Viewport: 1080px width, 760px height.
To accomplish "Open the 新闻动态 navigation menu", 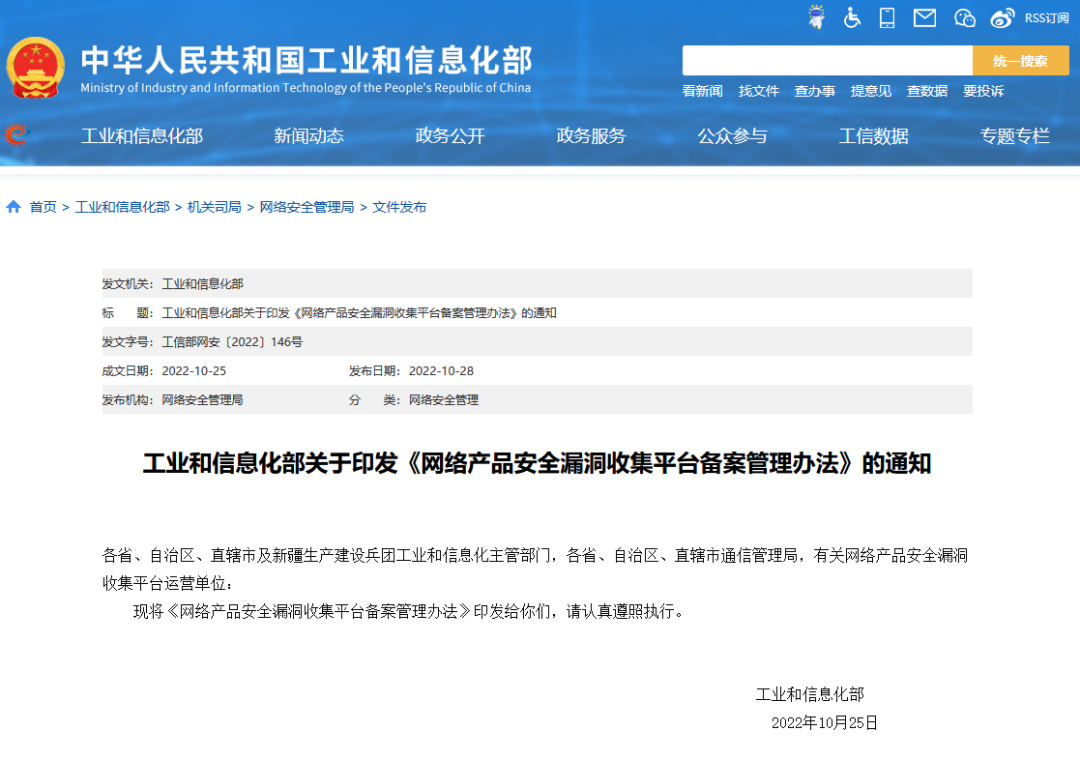I will [309, 136].
